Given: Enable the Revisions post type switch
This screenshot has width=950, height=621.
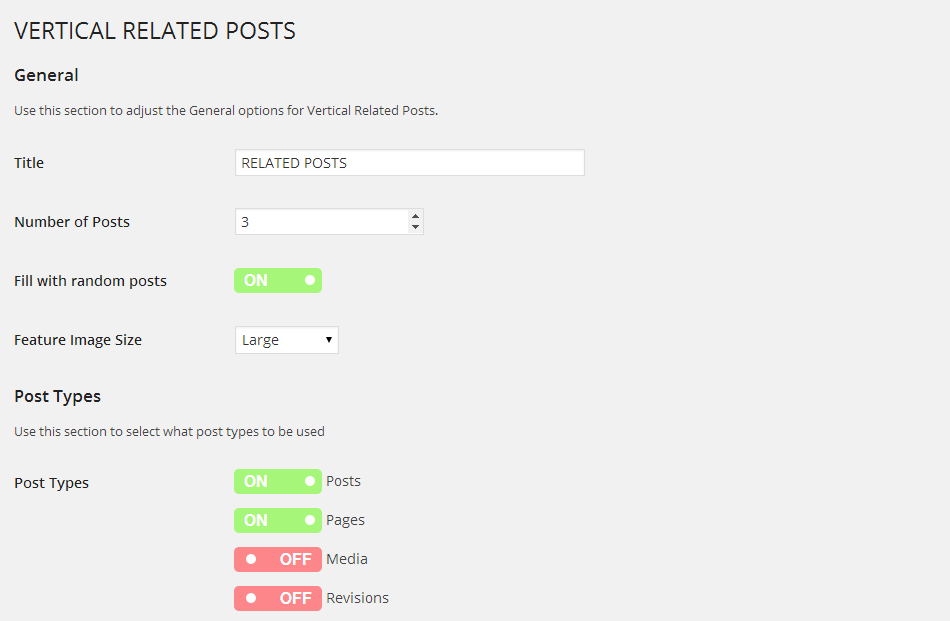Looking at the screenshot, I should 278,598.
